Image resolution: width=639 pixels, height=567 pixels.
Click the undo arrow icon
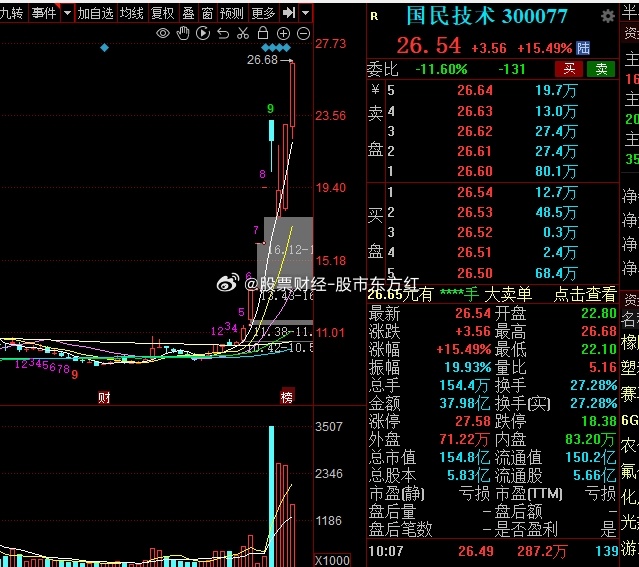coord(223,33)
